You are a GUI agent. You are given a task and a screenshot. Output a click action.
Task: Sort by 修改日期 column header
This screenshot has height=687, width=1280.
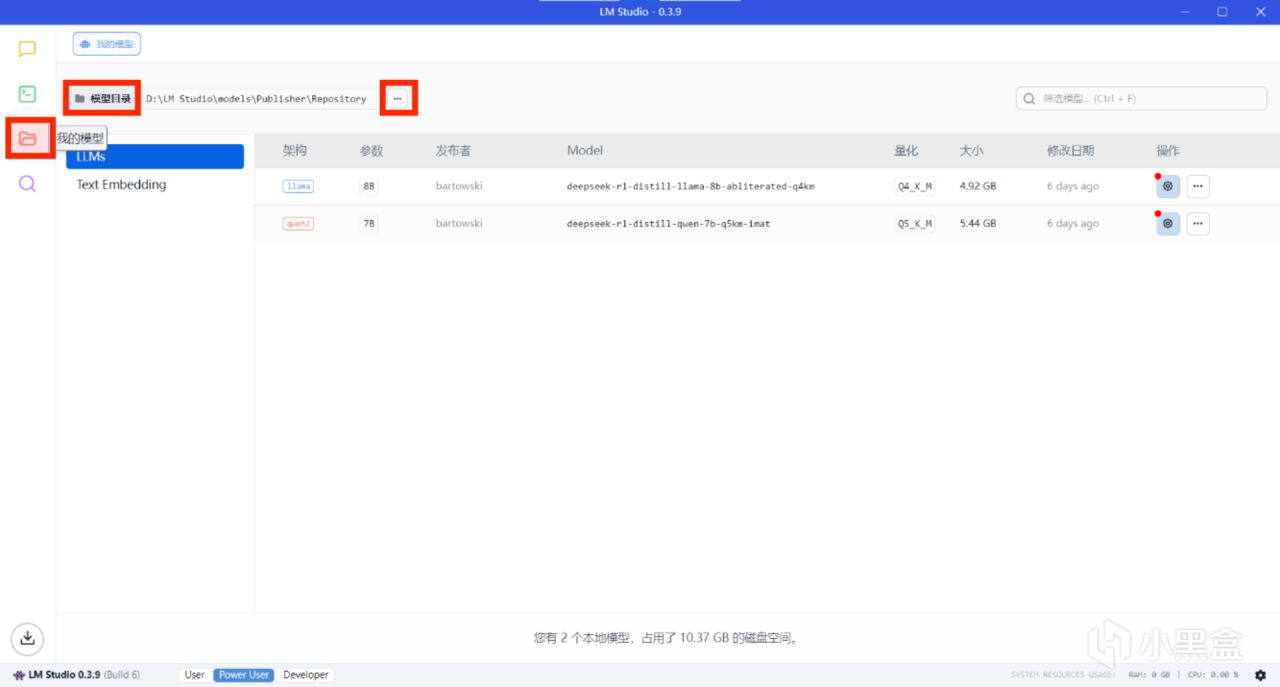pos(1070,151)
